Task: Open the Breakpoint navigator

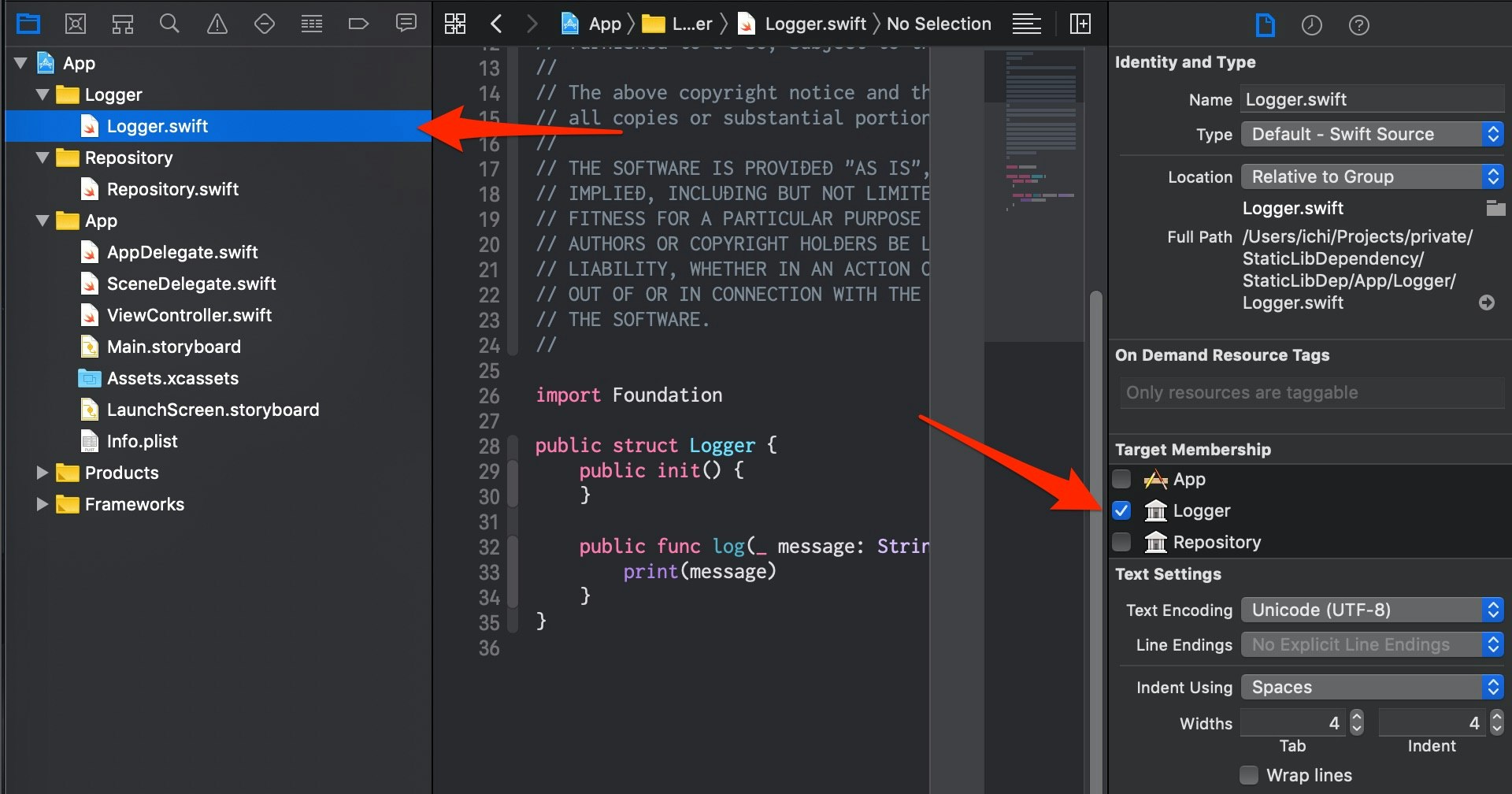Action: [358, 24]
